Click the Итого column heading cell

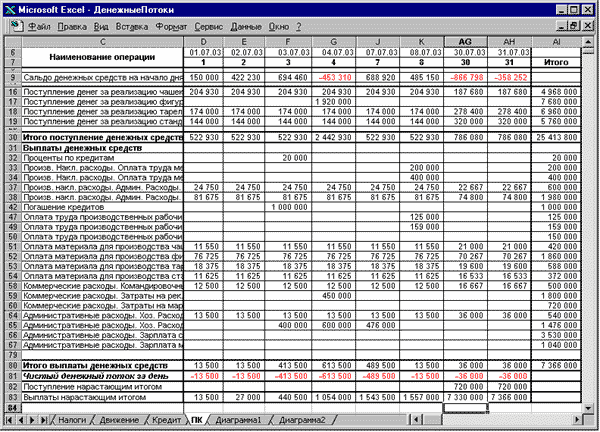pyautogui.click(x=556, y=62)
